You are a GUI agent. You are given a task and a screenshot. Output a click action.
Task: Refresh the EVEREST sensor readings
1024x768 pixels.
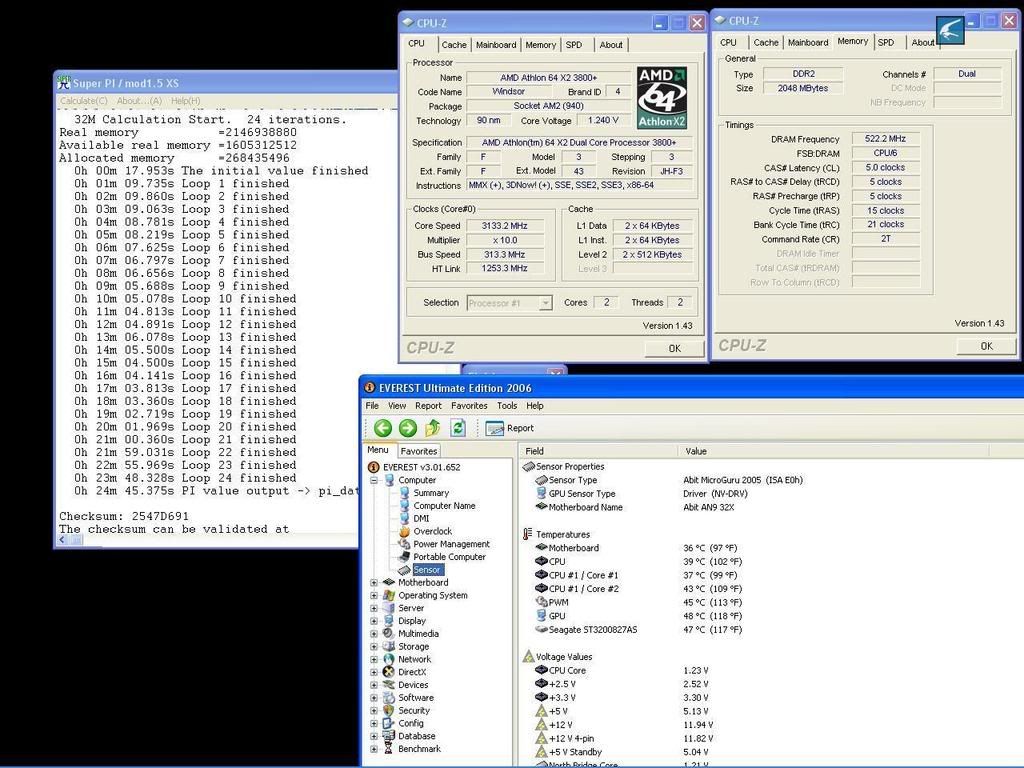click(x=458, y=428)
